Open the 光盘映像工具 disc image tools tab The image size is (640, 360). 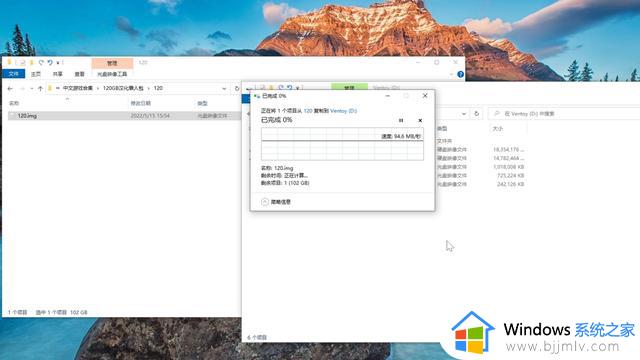click(x=112, y=74)
